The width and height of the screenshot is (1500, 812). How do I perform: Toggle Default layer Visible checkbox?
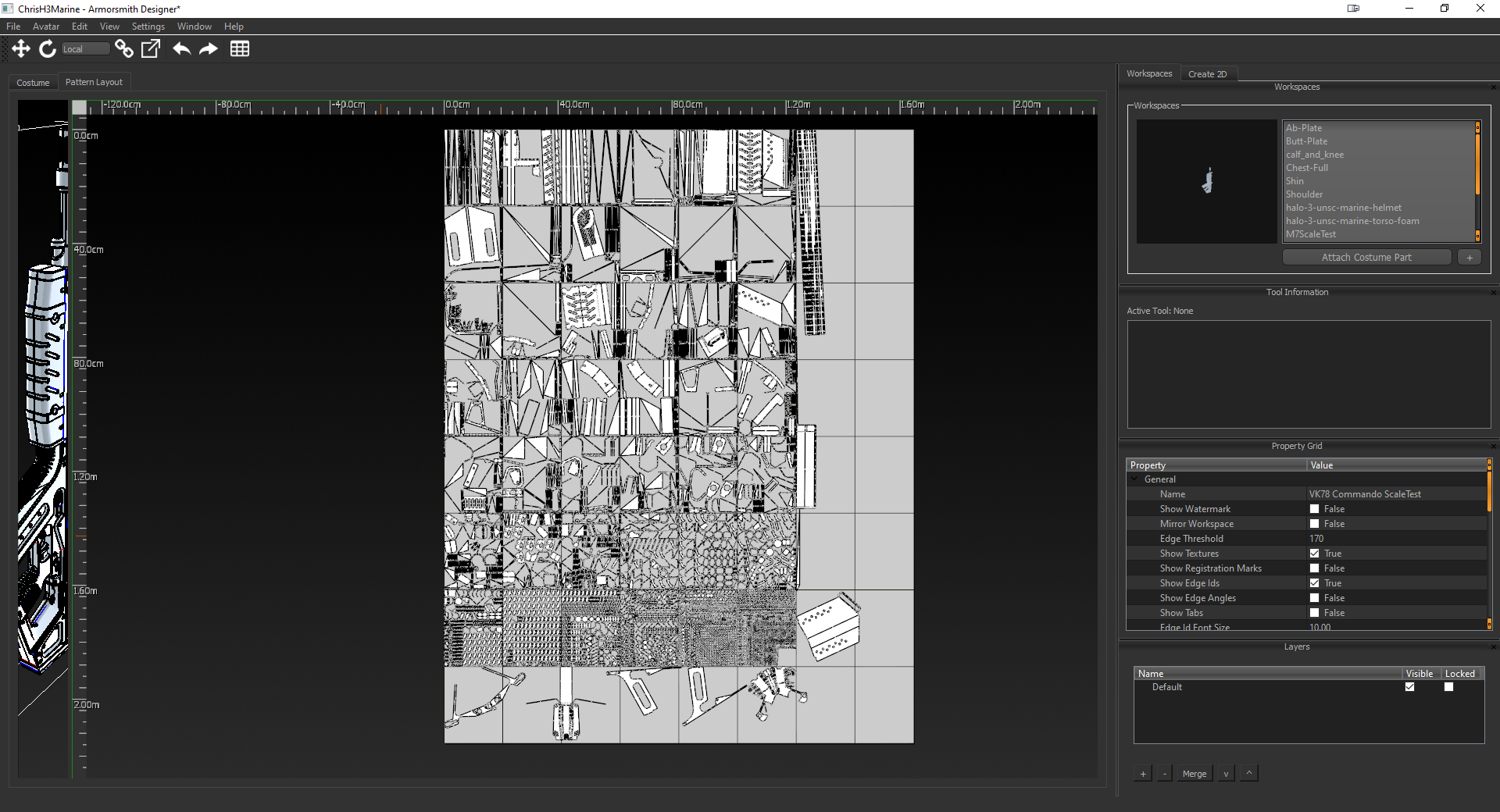coord(1409,687)
